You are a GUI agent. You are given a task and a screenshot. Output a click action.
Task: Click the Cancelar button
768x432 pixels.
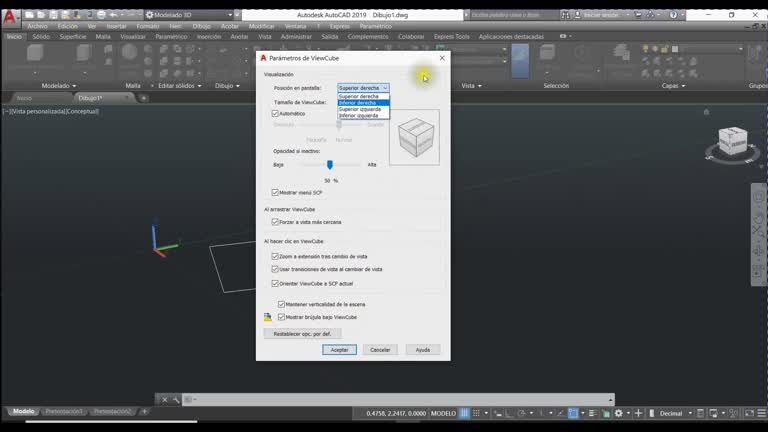(380, 350)
